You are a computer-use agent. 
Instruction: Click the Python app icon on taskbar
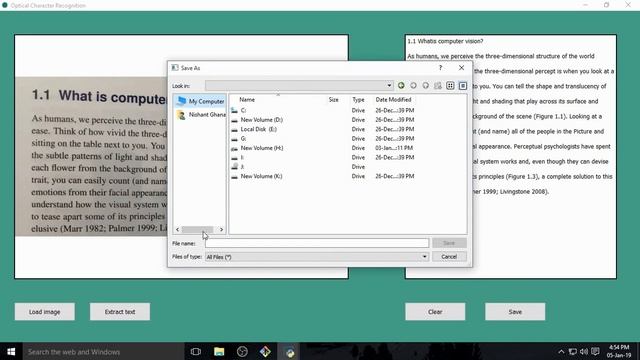tap(289, 352)
